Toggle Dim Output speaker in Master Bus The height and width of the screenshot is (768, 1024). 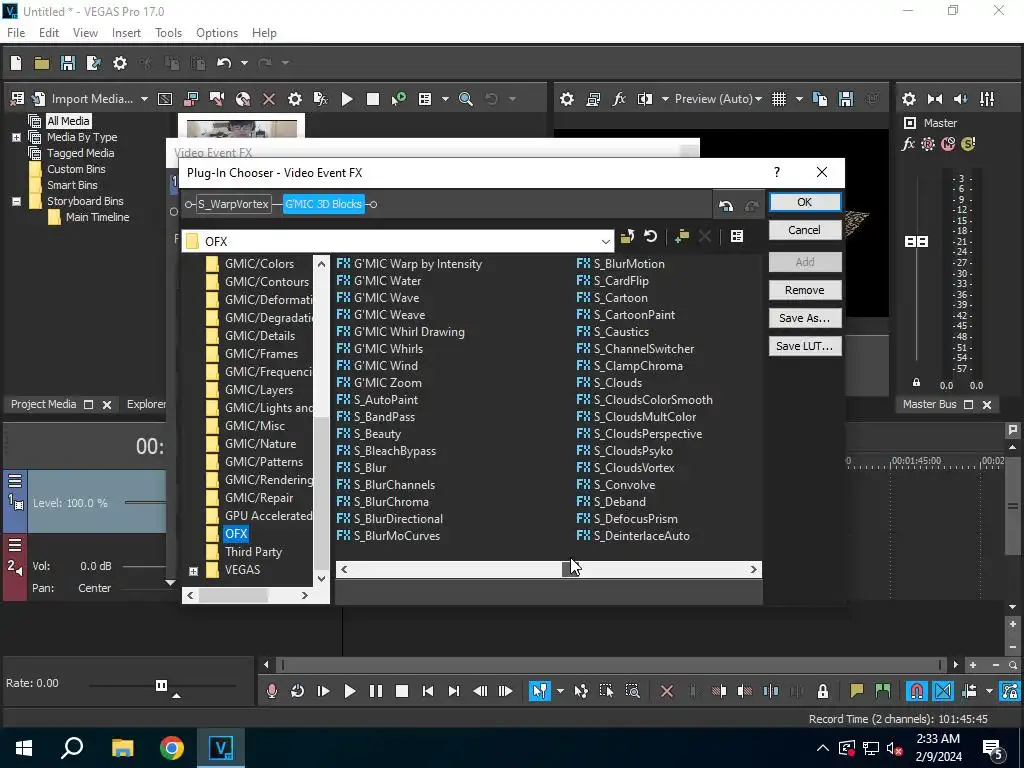961,99
